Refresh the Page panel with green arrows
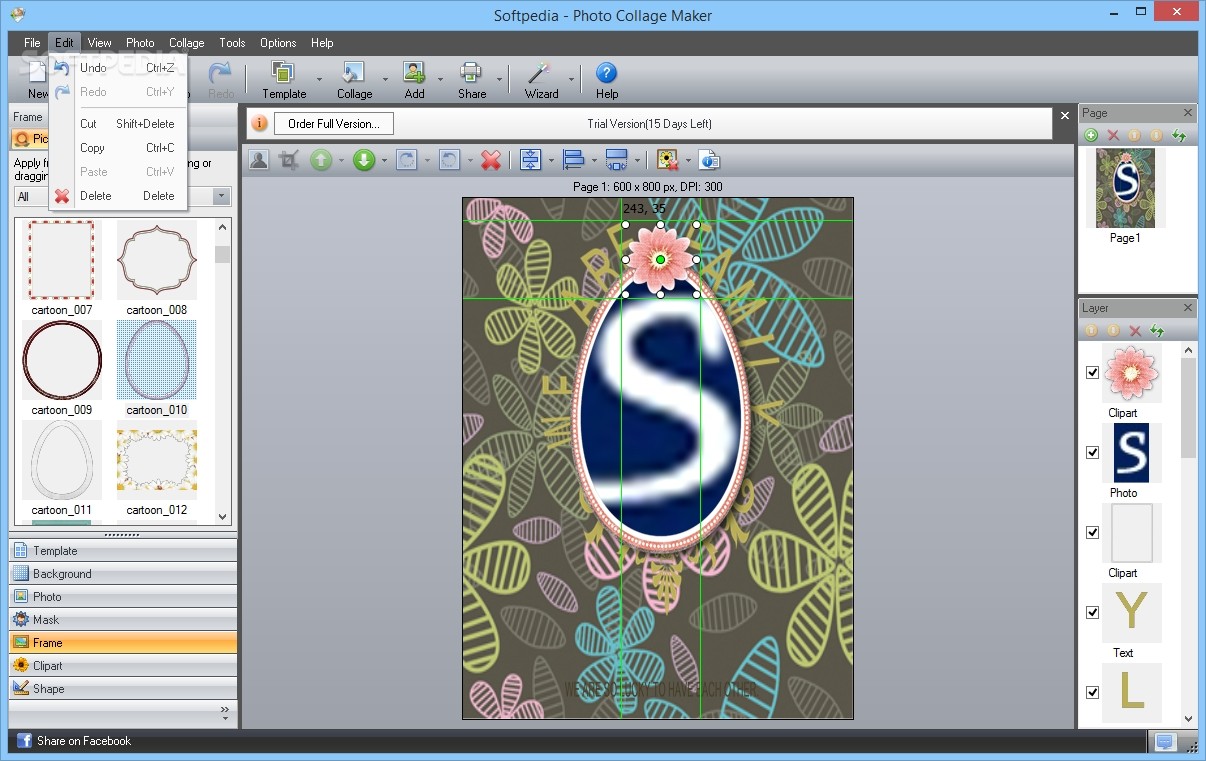Screen dimensions: 1206x761 tap(1179, 135)
